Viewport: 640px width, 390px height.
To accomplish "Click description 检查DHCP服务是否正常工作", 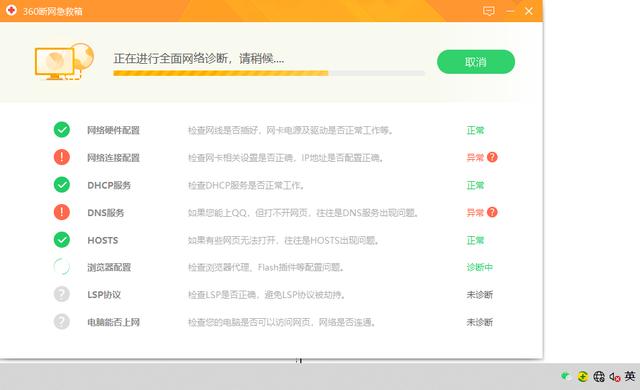I will (x=246, y=185).
